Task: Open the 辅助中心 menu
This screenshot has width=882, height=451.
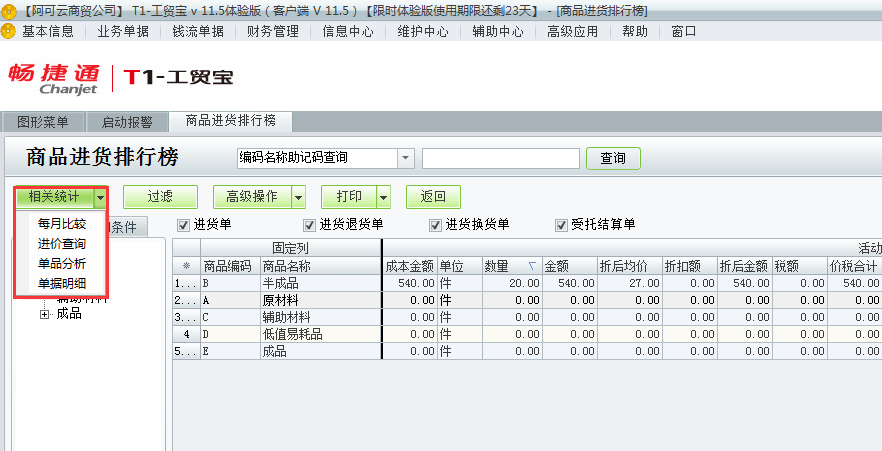Action: (498, 31)
